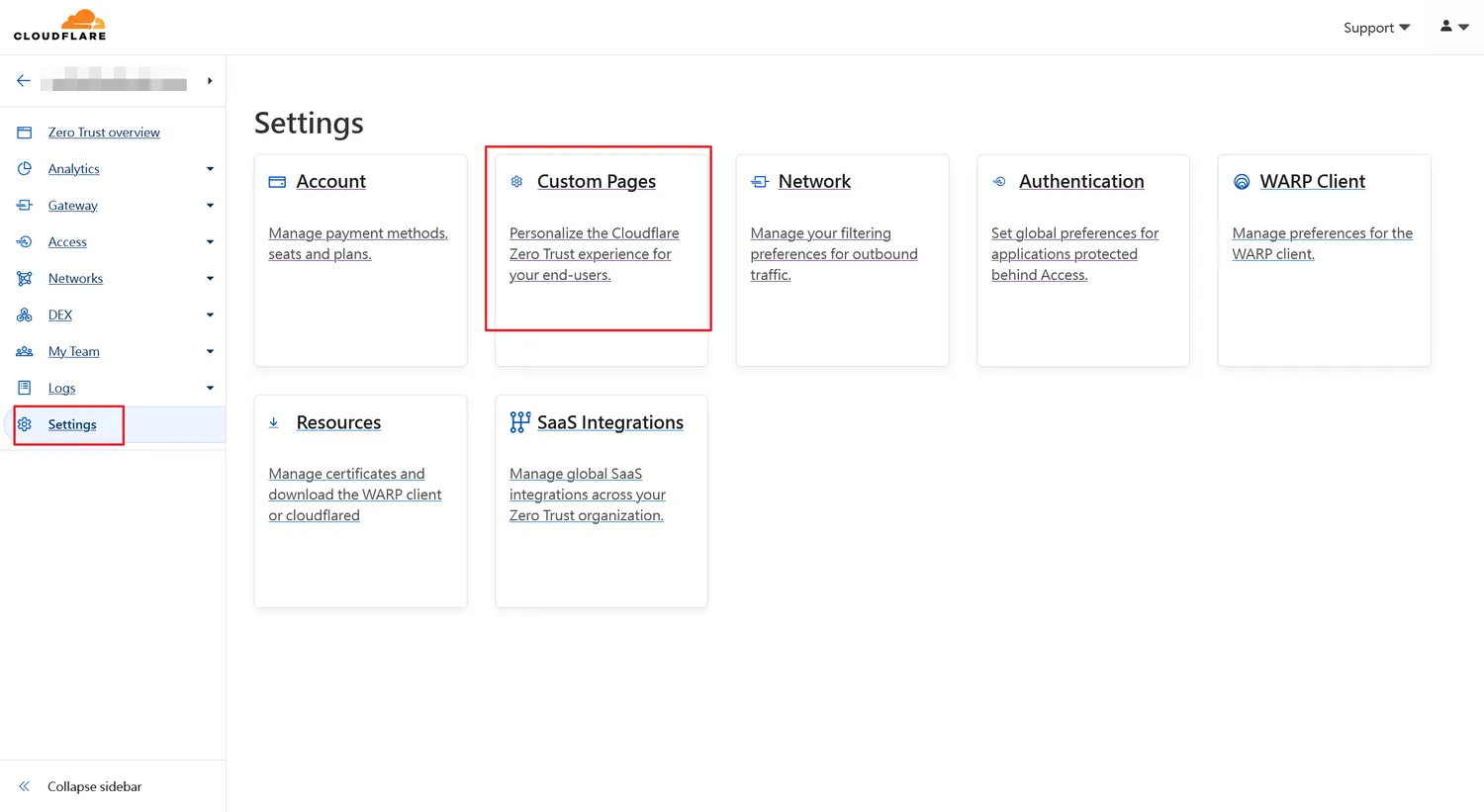Click the My Team people icon
The image size is (1484, 812).
25,352
